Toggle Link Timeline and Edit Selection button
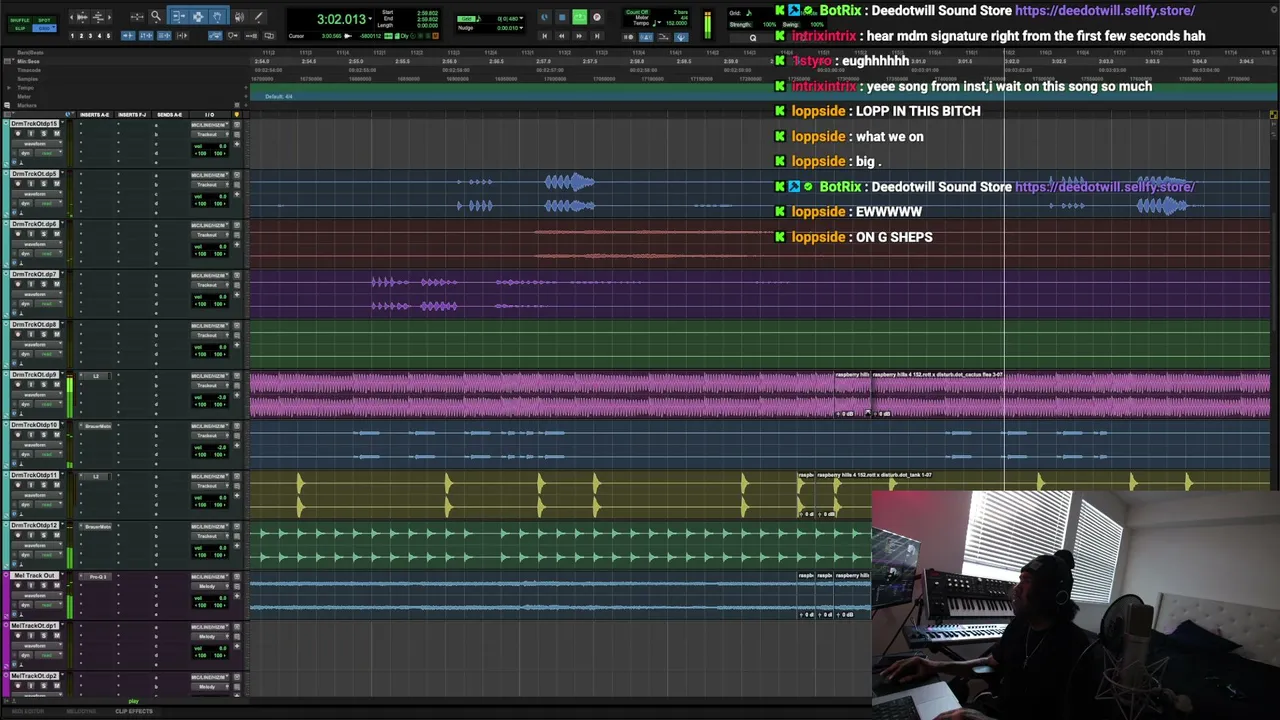 [x=146, y=36]
